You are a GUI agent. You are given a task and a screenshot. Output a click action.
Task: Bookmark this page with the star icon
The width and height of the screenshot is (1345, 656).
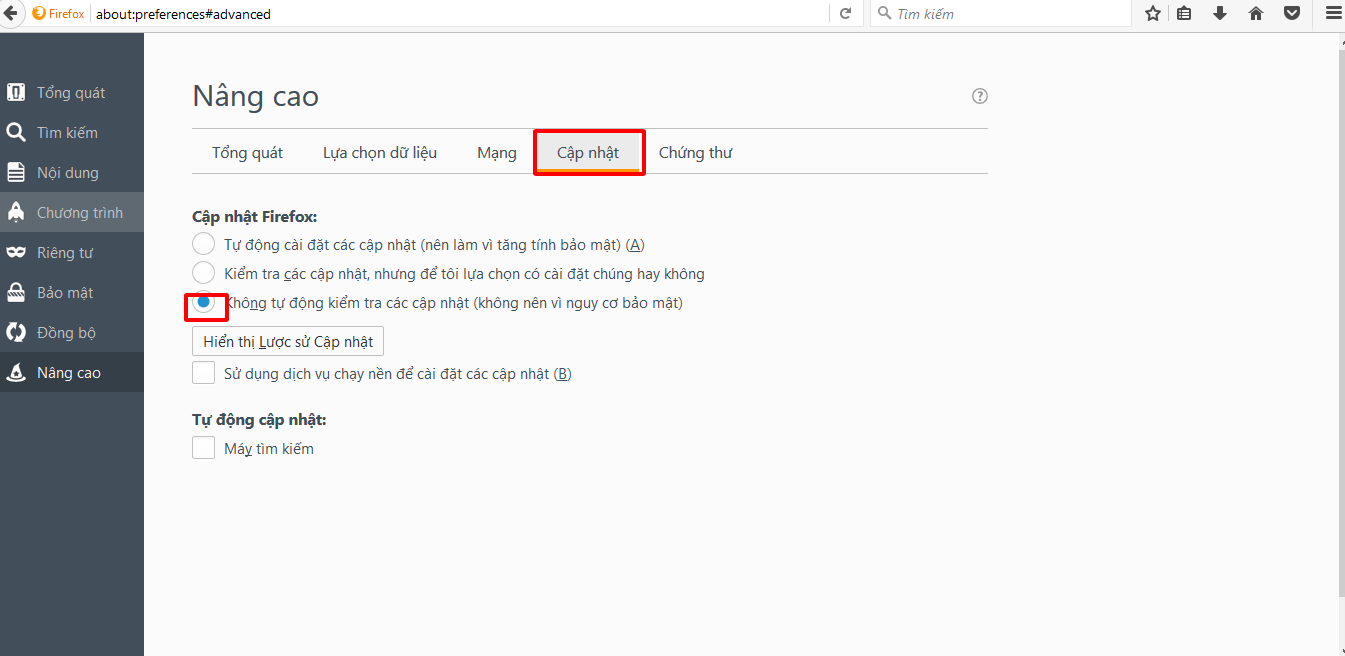point(1153,14)
